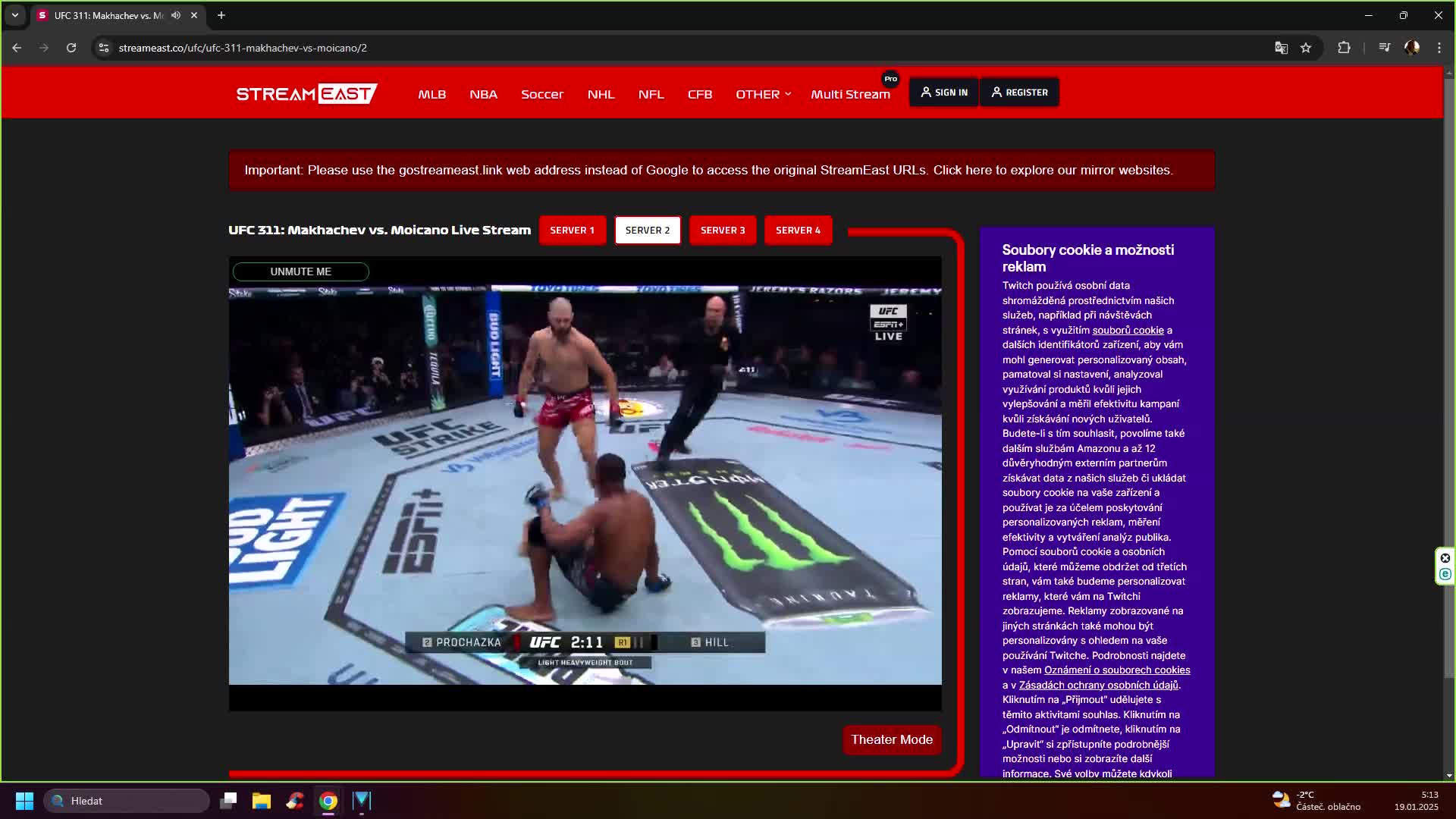This screenshot has width=1456, height=819.
Task: Open clock and date in taskbar
Action: [x=1416, y=801]
